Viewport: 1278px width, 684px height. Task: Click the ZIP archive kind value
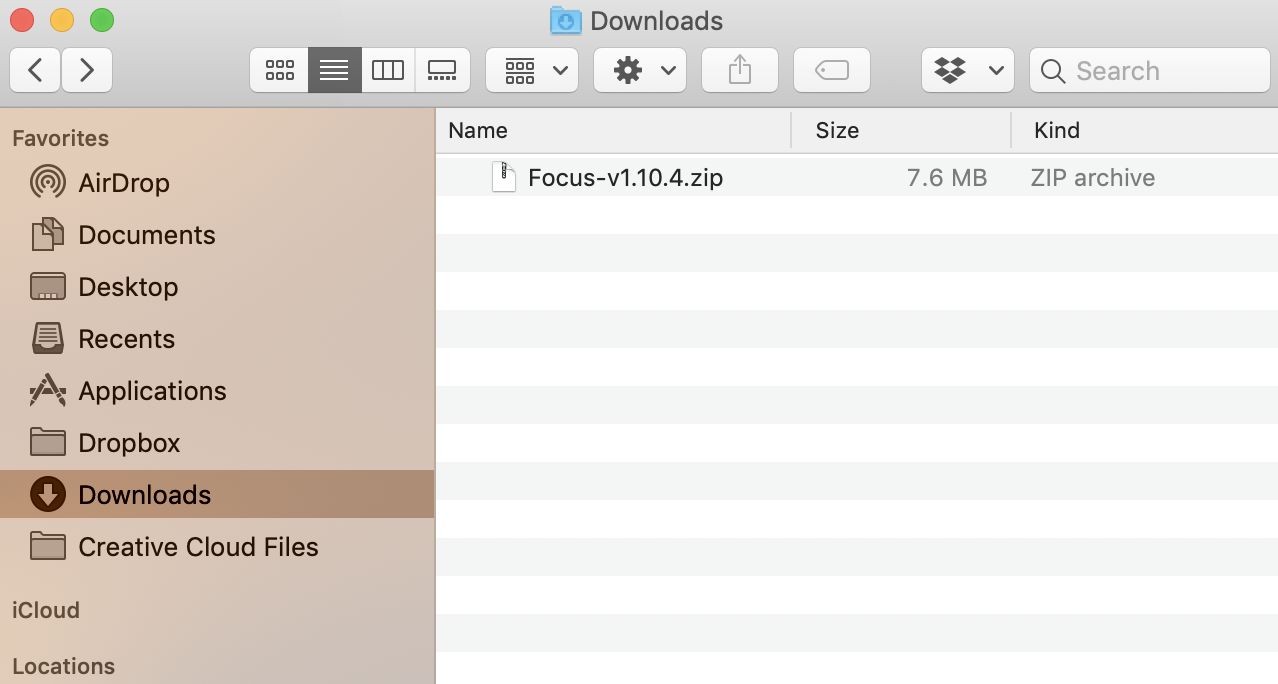1093,178
